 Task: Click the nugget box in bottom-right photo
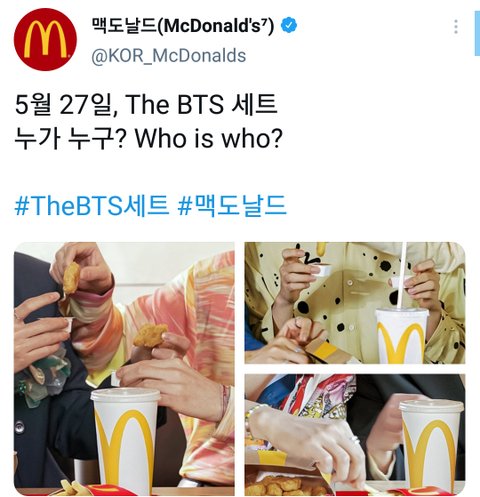click(282, 485)
